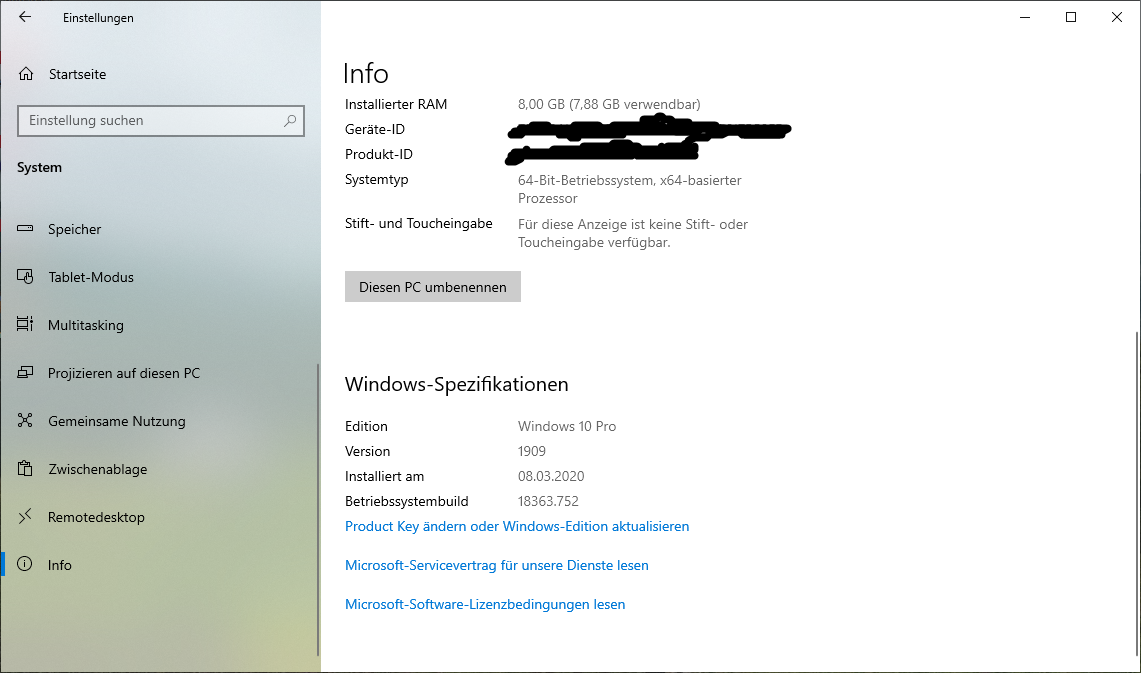Click the search magnifier icon
Image resolution: width=1141 pixels, height=673 pixels.
tap(290, 120)
